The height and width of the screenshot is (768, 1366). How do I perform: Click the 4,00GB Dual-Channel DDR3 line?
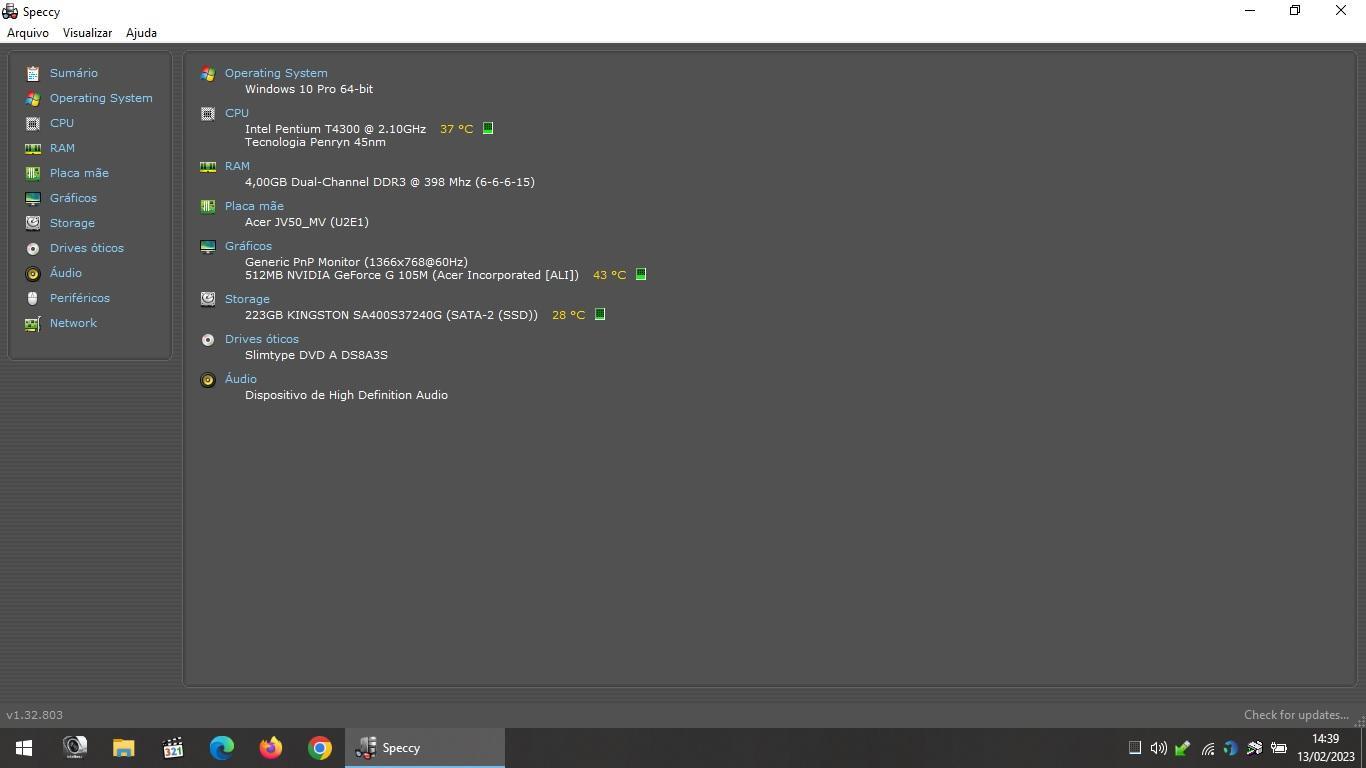pyautogui.click(x=390, y=182)
